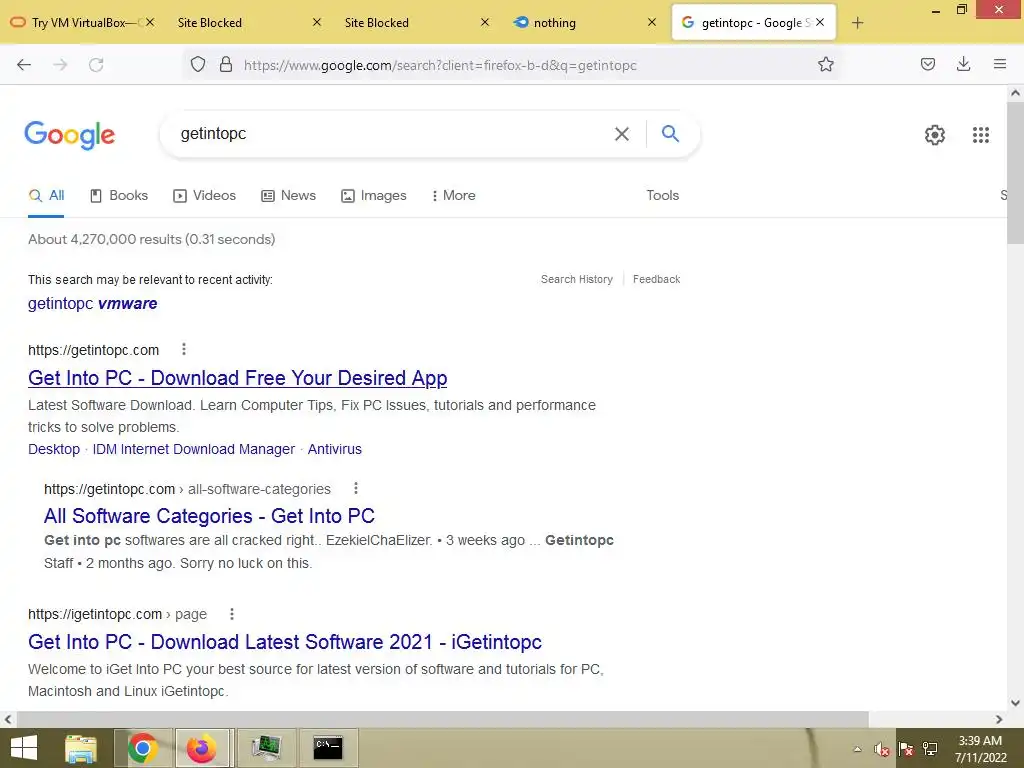Open the Search History link
The image size is (1024, 768).
577,280
